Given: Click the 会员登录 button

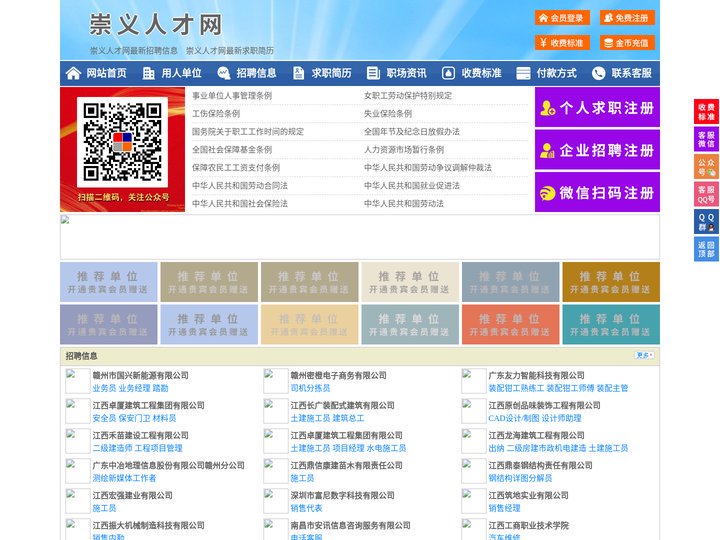Looking at the screenshot, I should [x=562, y=18].
